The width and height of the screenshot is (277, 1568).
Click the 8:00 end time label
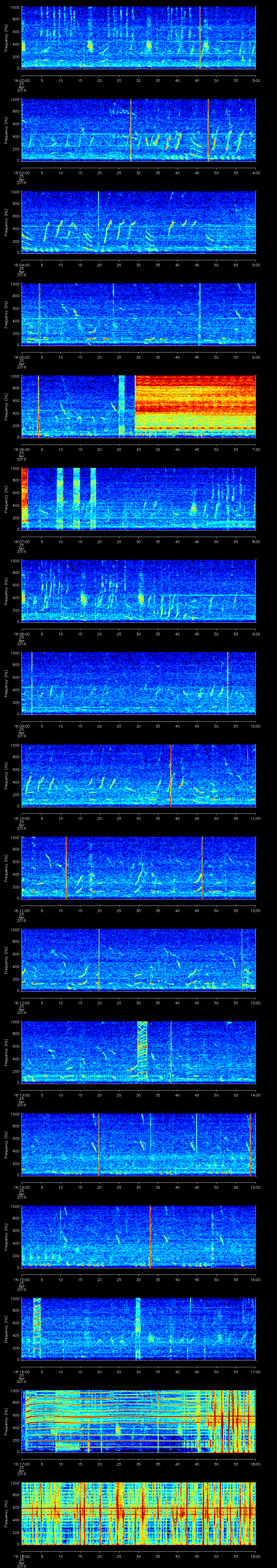pyautogui.click(x=256, y=542)
